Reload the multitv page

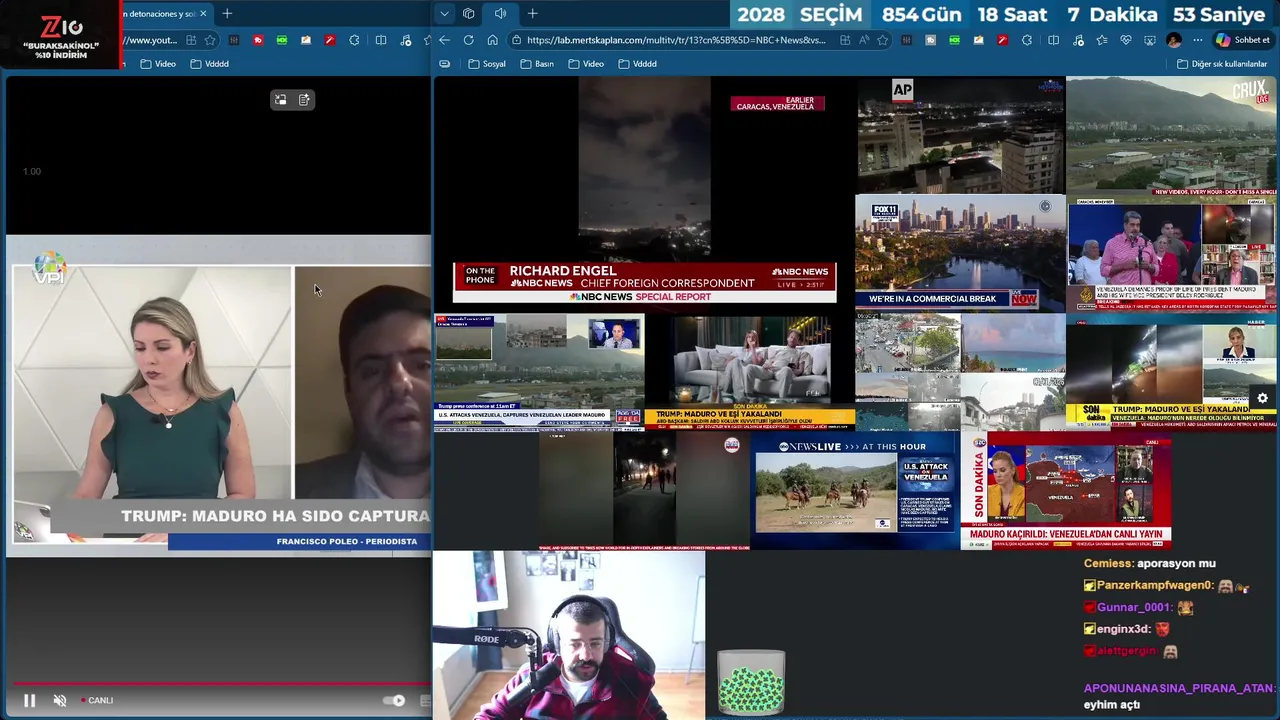(468, 40)
